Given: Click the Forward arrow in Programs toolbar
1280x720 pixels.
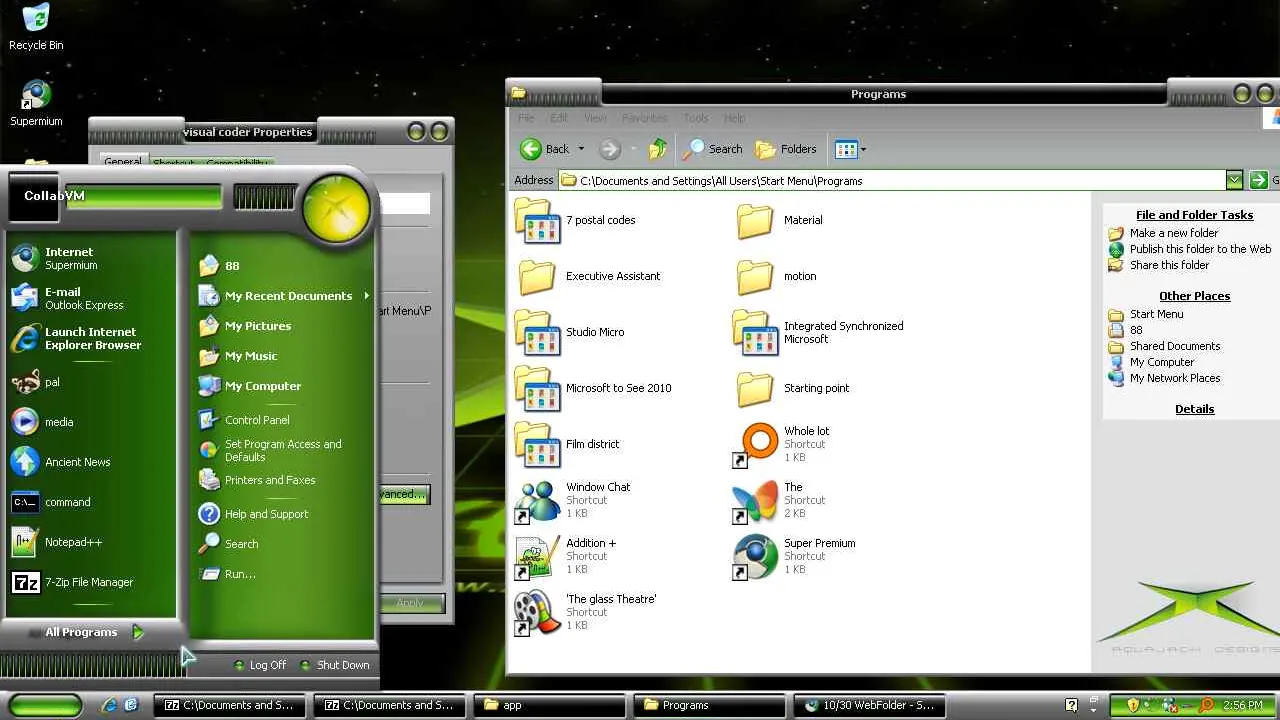Looking at the screenshot, I should (610, 149).
